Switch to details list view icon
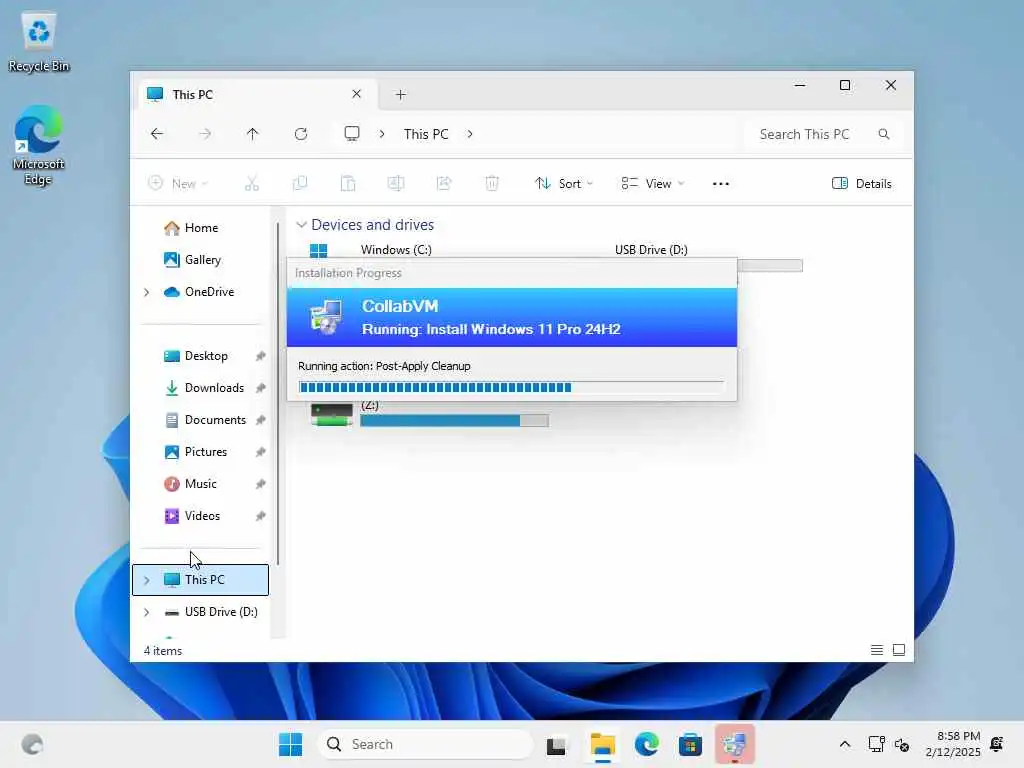The width and height of the screenshot is (1024, 768). (x=877, y=650)
